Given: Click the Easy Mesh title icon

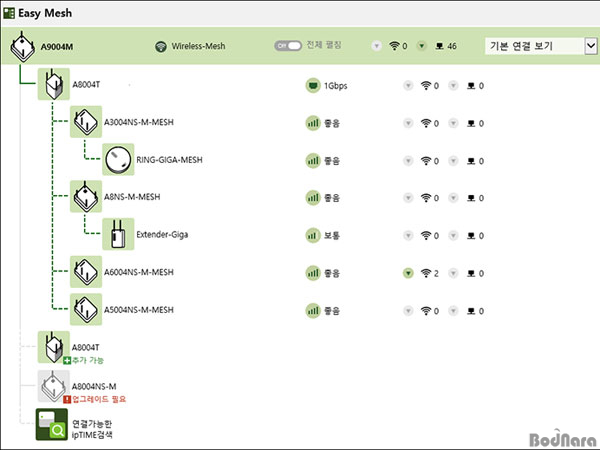Looking at the screenshot, I should [9, 14].
